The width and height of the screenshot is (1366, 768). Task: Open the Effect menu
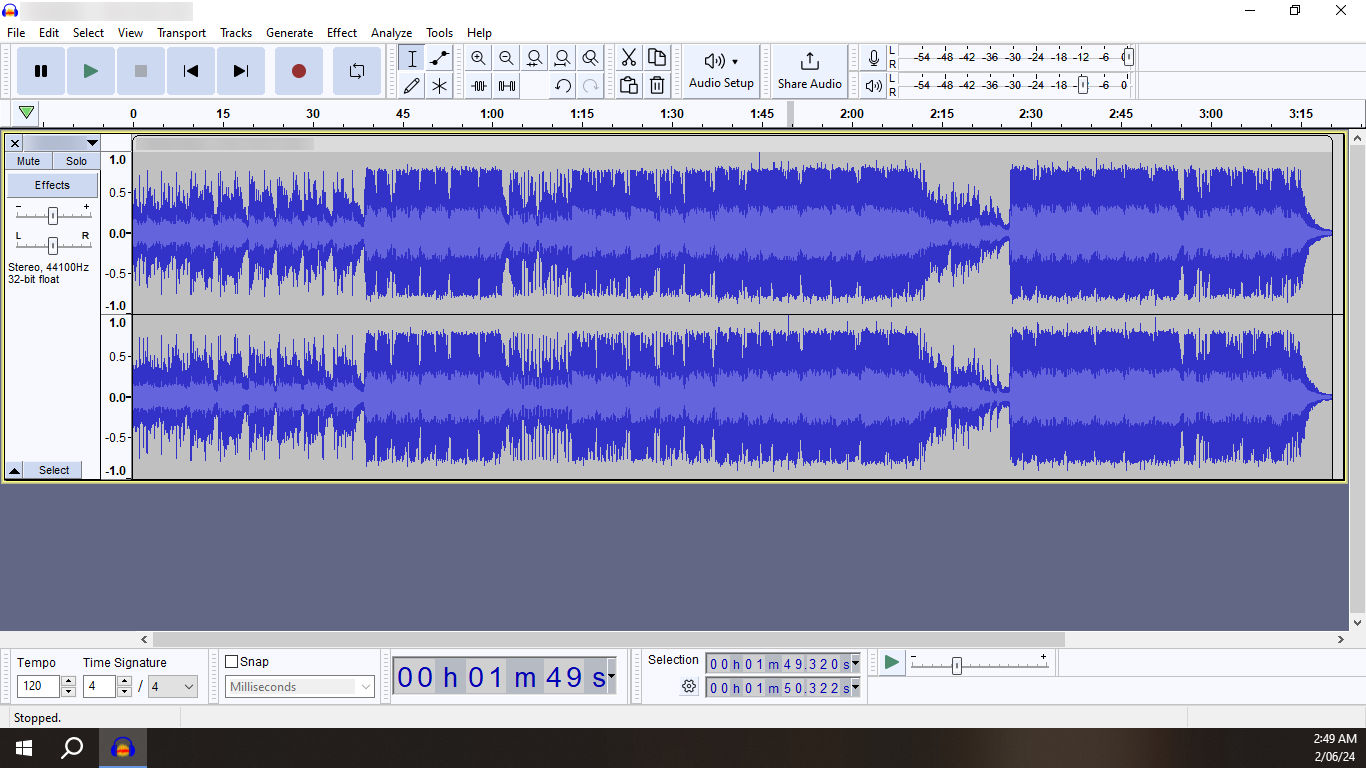click(x=341, y=33)
